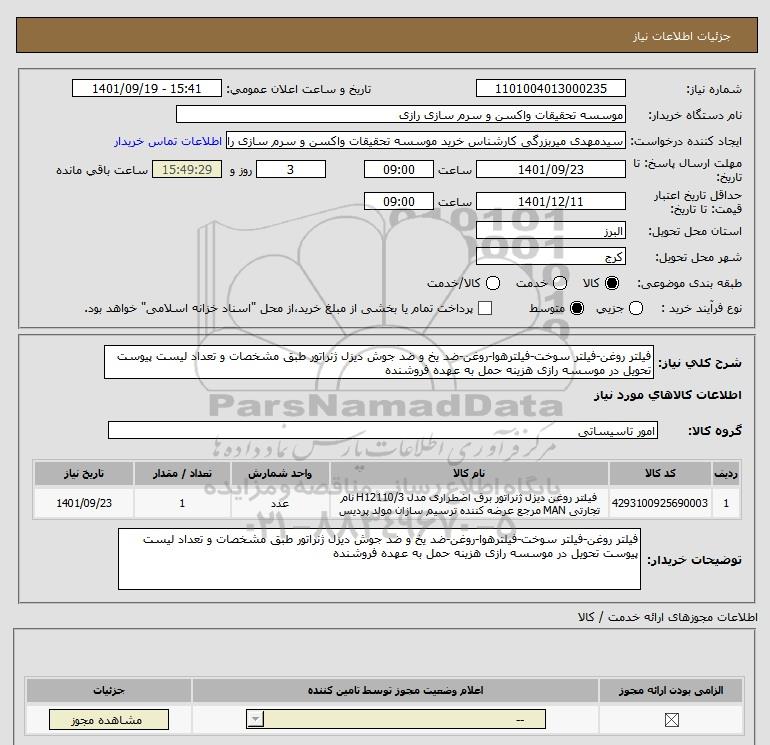The height and width of the screenshot is (745, 770).
Task: Click the جزئیات column header
Action: pos(109,690)
